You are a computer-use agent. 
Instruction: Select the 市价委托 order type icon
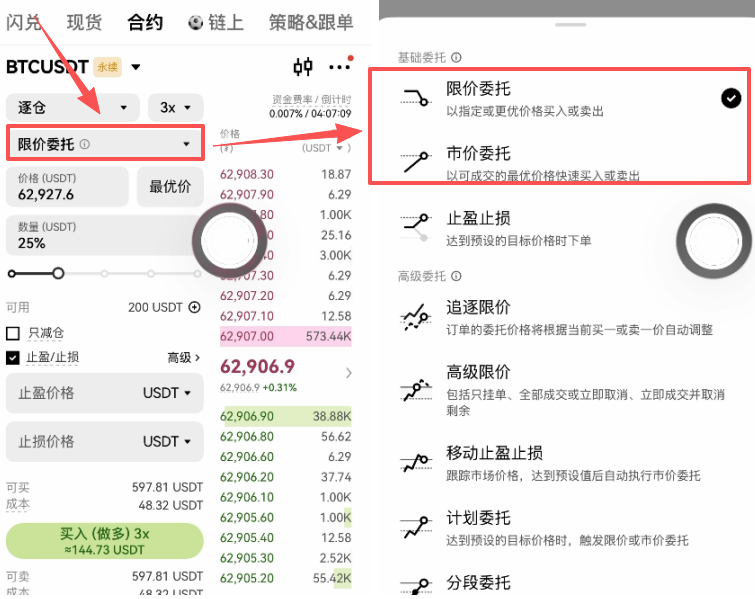415,162
